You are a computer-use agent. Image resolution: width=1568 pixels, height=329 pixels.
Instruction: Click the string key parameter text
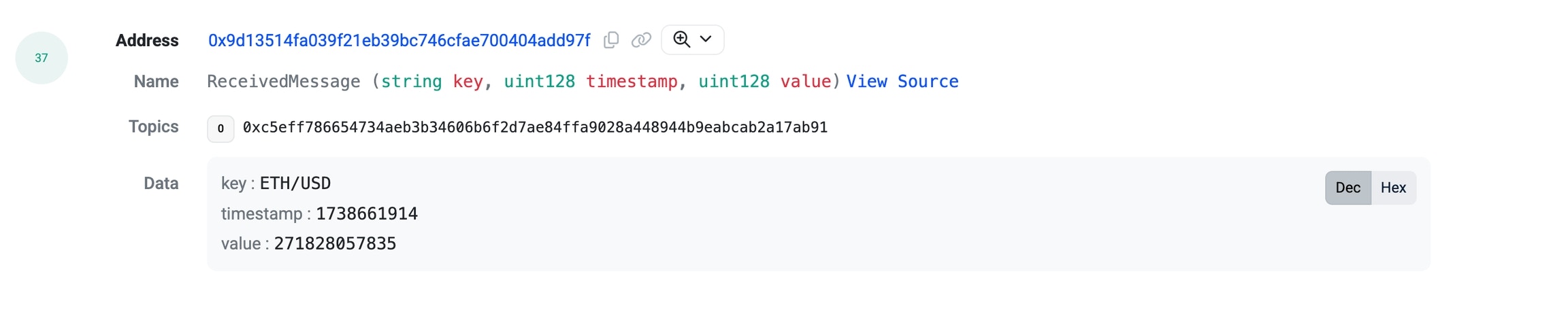pos(432,82)
